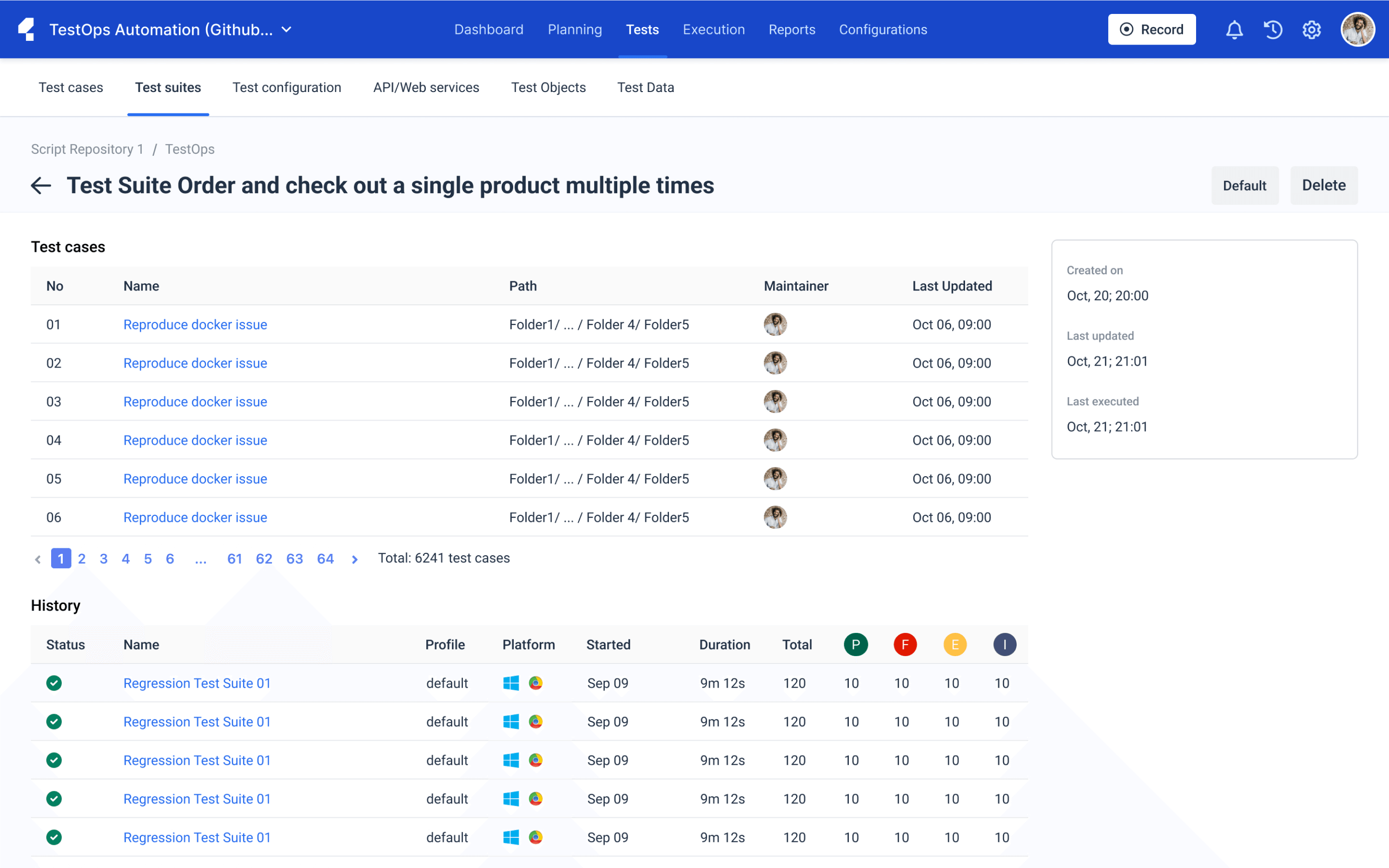The height and width of the screenshot is (868, 1389).
Task: Switch to the Test configuration tab
Action: pos(286,87)
